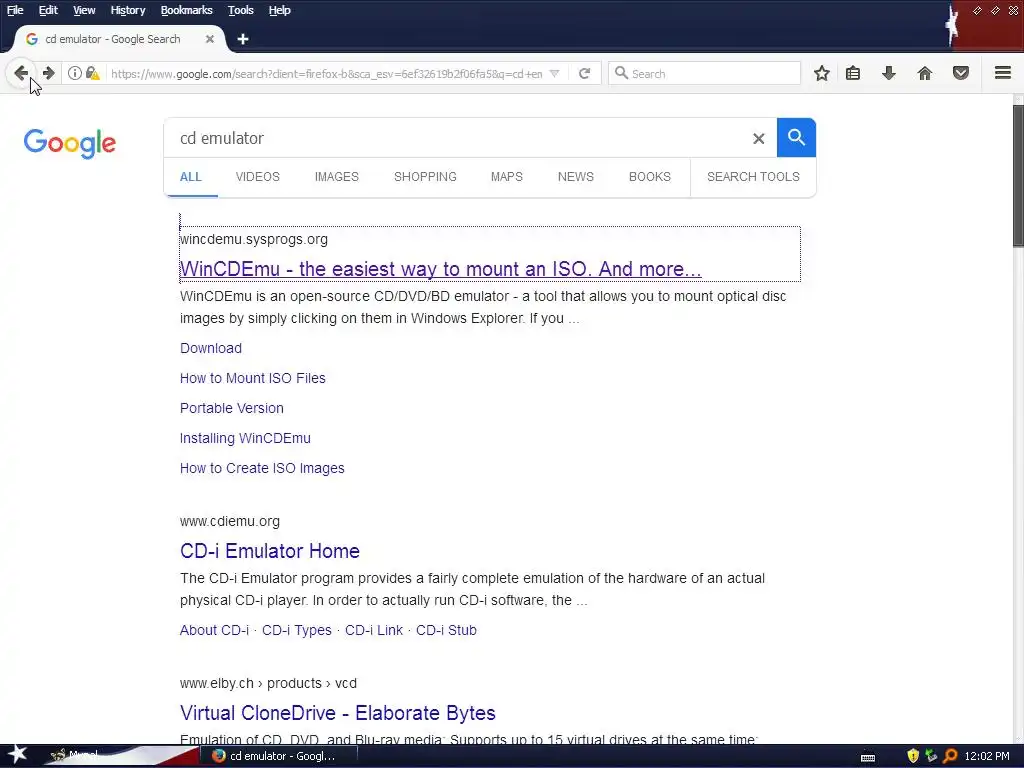This screenshot has width=1024, height=768.
Task: Show site information via the info icon
Action: [75, 73]
